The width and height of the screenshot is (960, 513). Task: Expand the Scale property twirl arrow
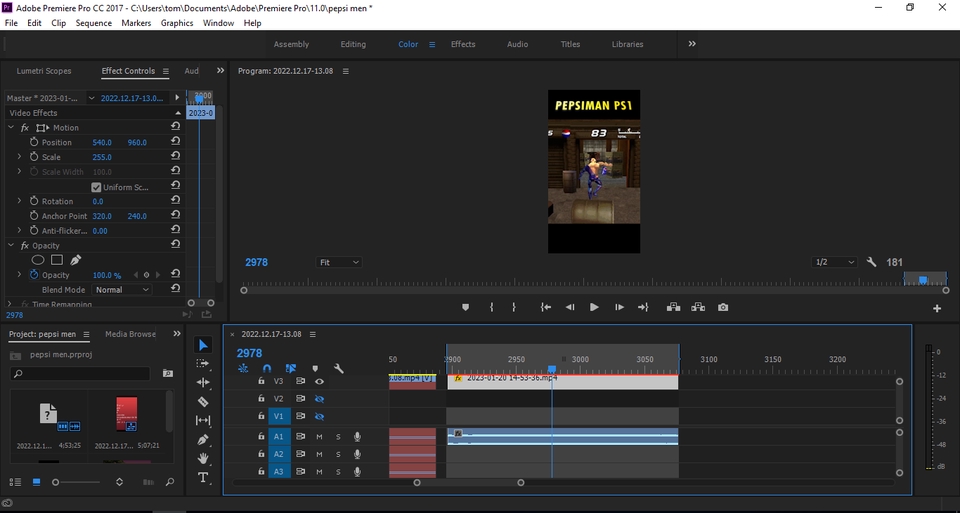coord(19,157)
